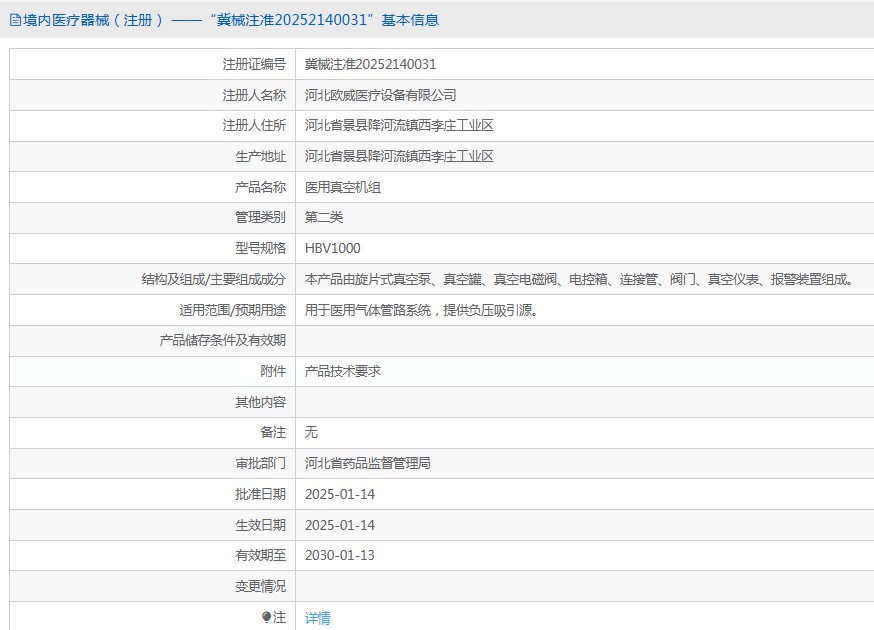Click the 生产地址 label
This screenshot has height=630, width=874.
tap(260, 156)
